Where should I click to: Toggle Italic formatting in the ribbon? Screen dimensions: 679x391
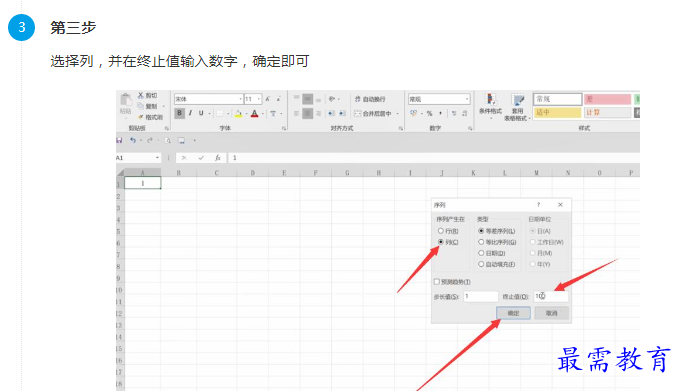pos(190,113)
